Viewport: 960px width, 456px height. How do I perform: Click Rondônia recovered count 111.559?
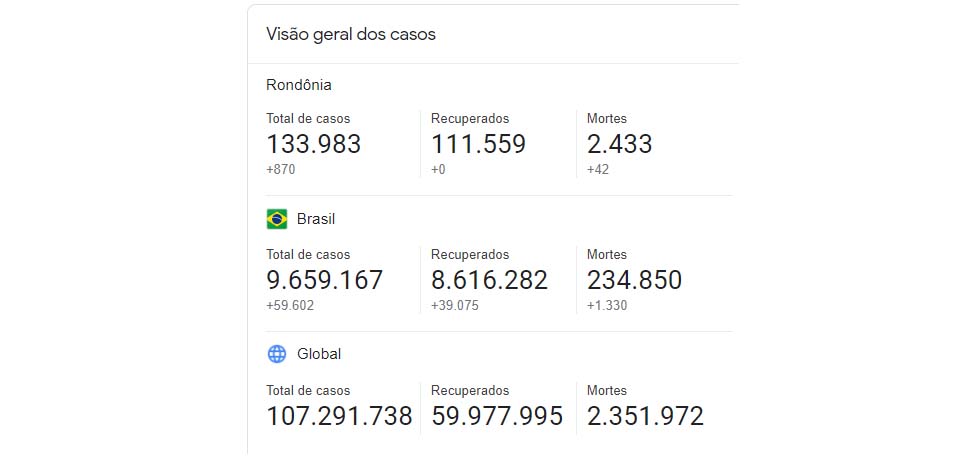click(478, 144)
